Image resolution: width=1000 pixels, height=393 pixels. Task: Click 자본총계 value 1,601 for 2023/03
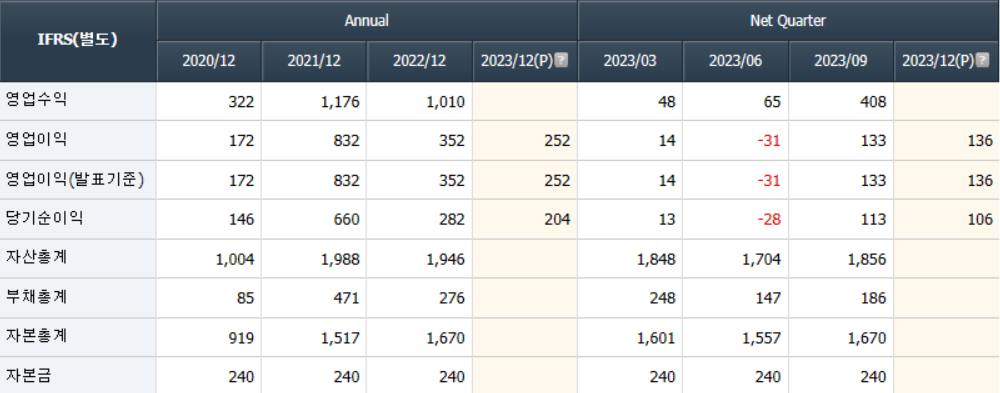pos(656,337)
